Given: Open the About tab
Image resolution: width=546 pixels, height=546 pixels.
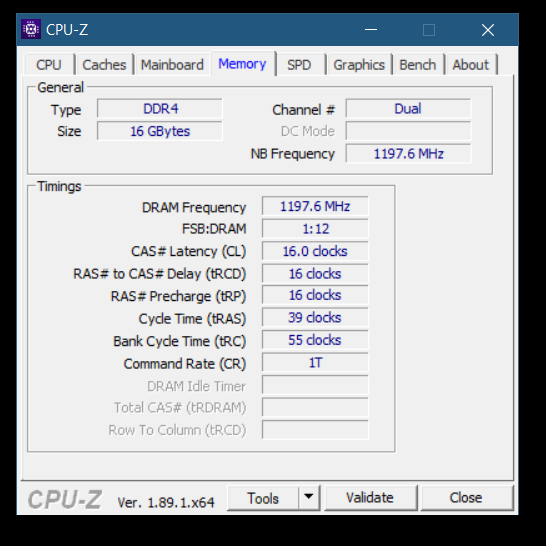Looking at the screenshot, I should coord(471,65).
